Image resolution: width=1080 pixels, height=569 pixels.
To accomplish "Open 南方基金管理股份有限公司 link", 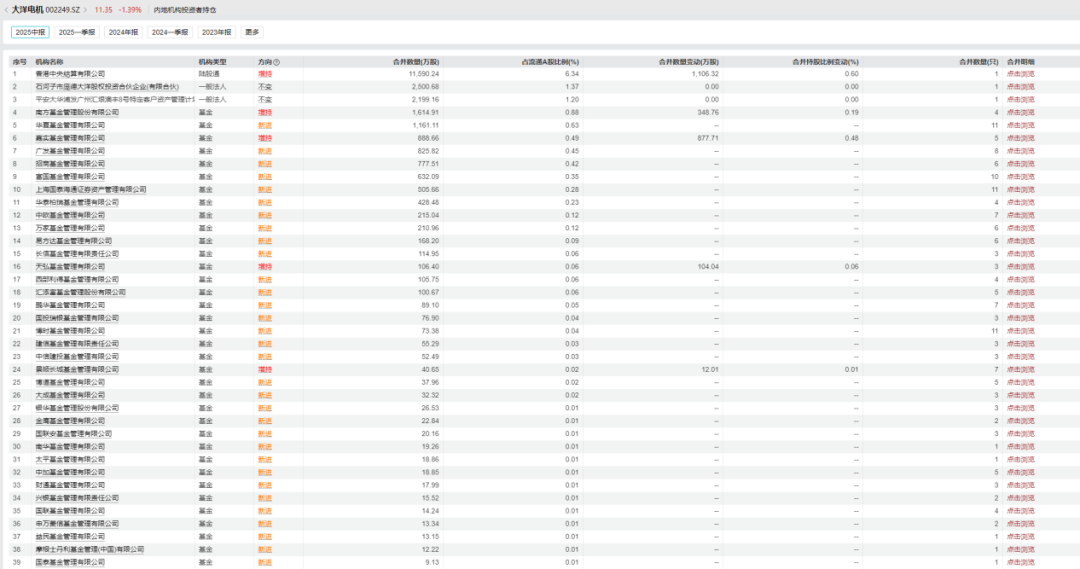I will coord(77,112).
